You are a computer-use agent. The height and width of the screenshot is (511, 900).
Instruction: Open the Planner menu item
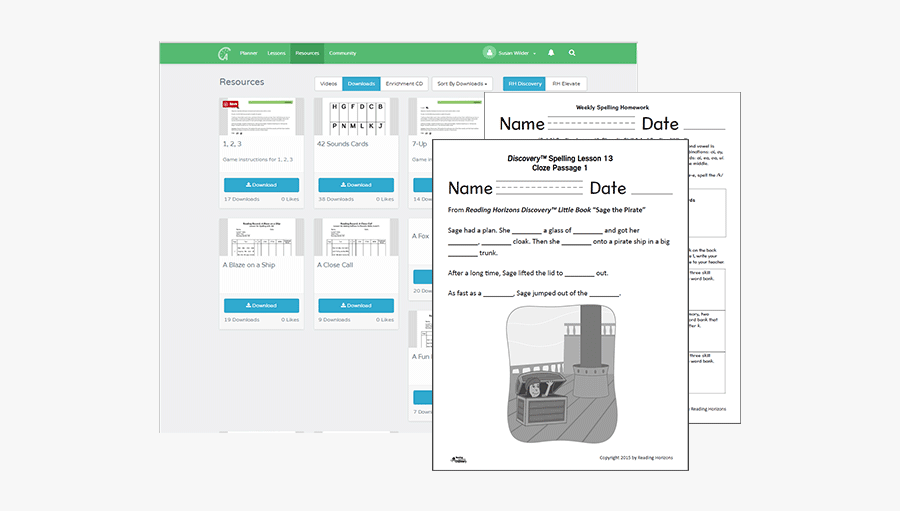(x=249, y=53)
